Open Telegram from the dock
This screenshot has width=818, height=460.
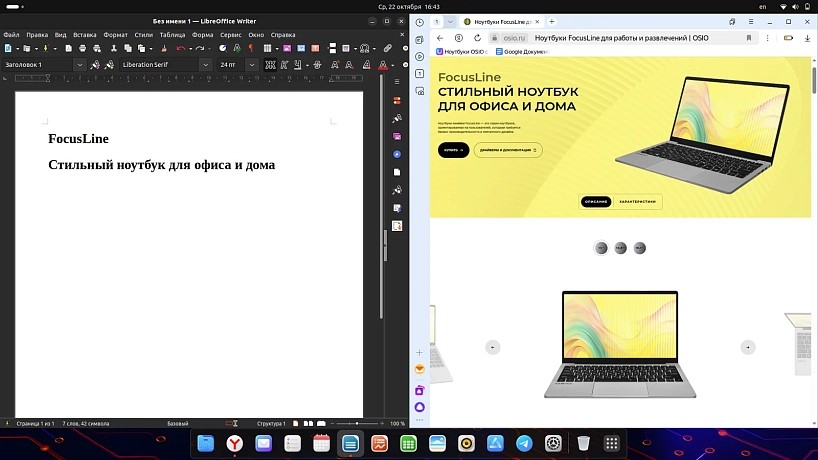pos(524,443)
